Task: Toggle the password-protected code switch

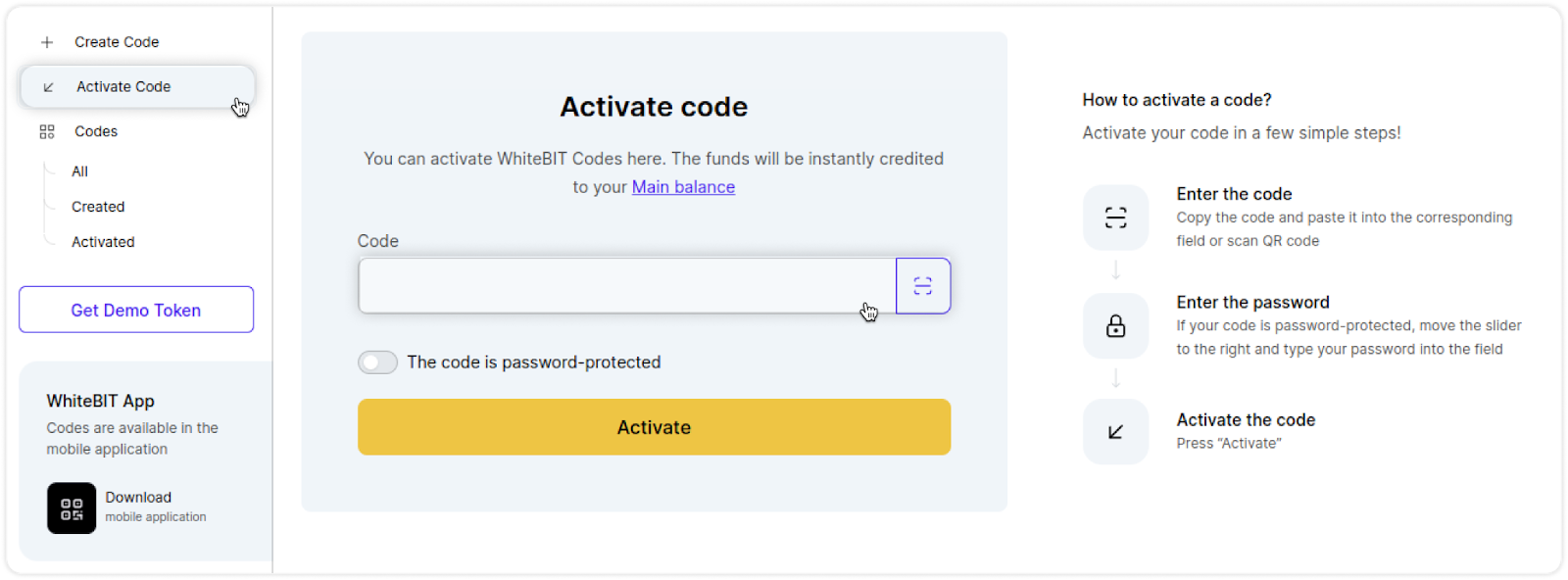Action: [377, 362]
